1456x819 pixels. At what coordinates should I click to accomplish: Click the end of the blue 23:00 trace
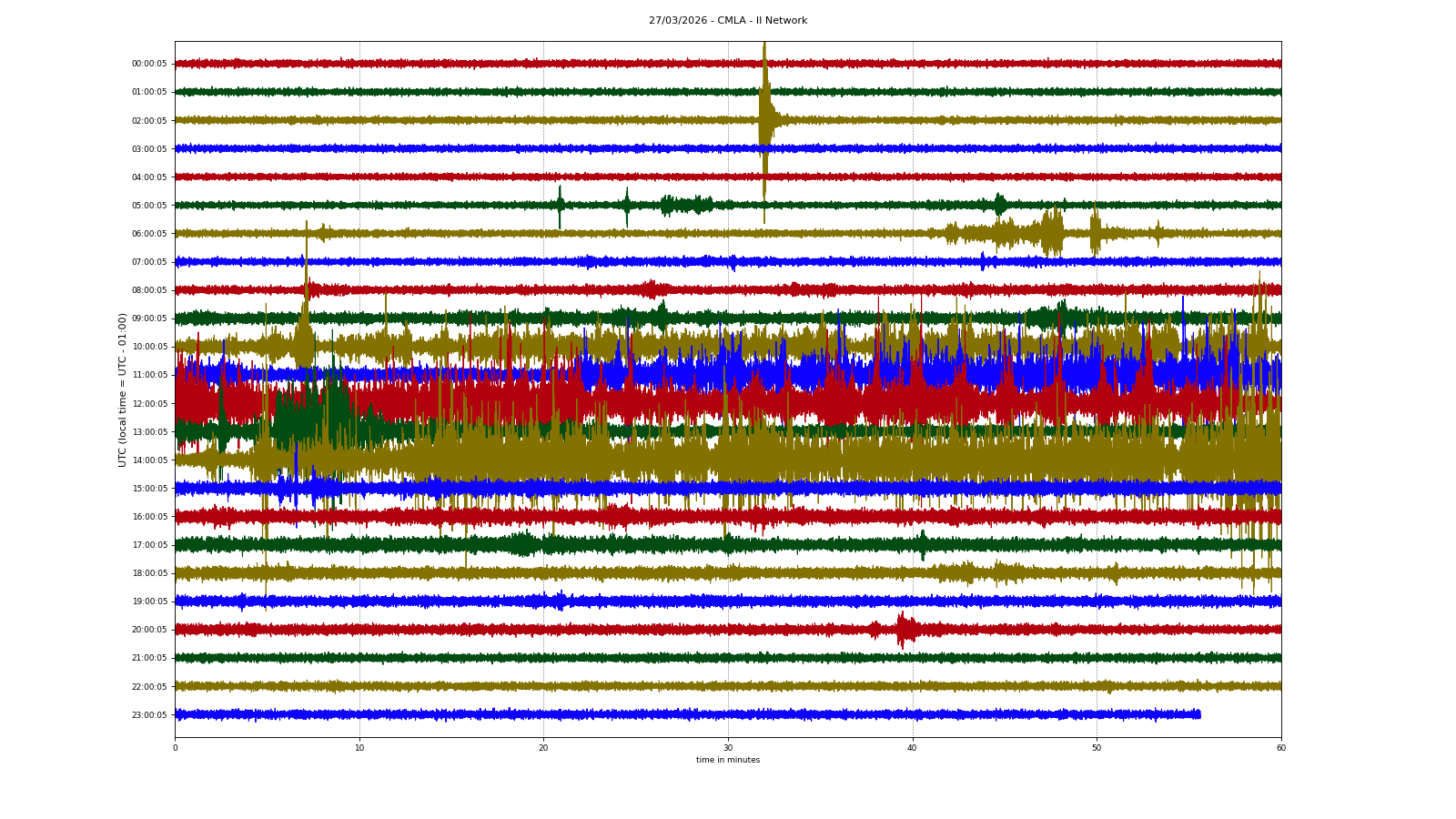1198,714
